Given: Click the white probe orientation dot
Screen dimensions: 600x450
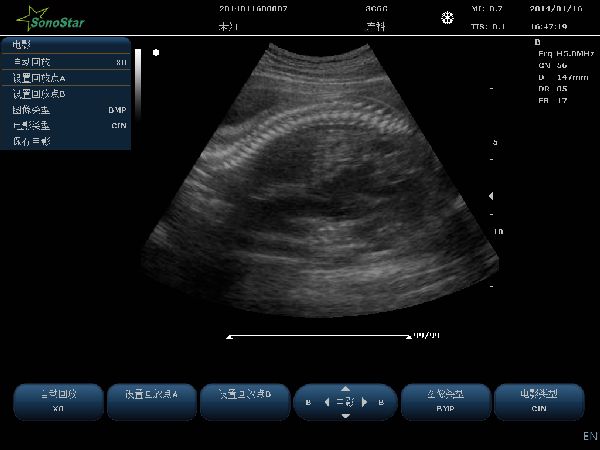Looking at the screenshot, I should pyautogui.click(x=156, y=52).
